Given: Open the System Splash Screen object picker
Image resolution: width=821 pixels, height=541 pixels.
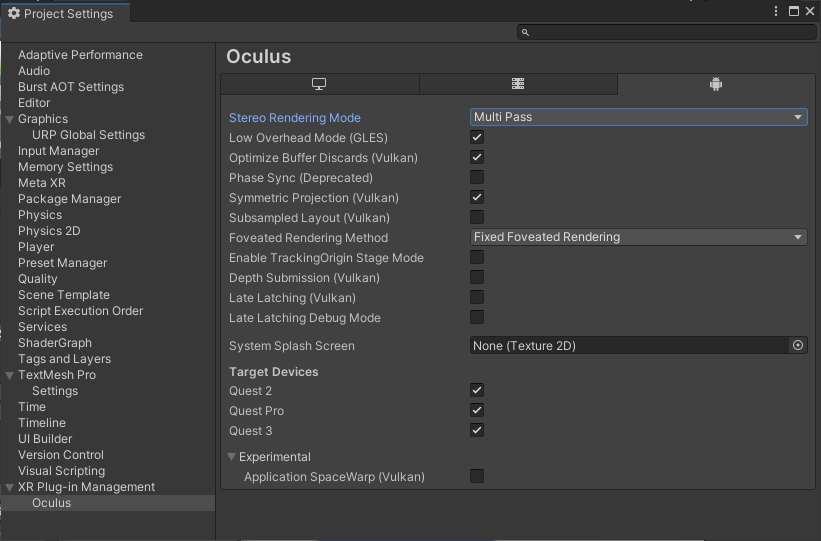Looking at the screenshot, I should click(798, 345).
